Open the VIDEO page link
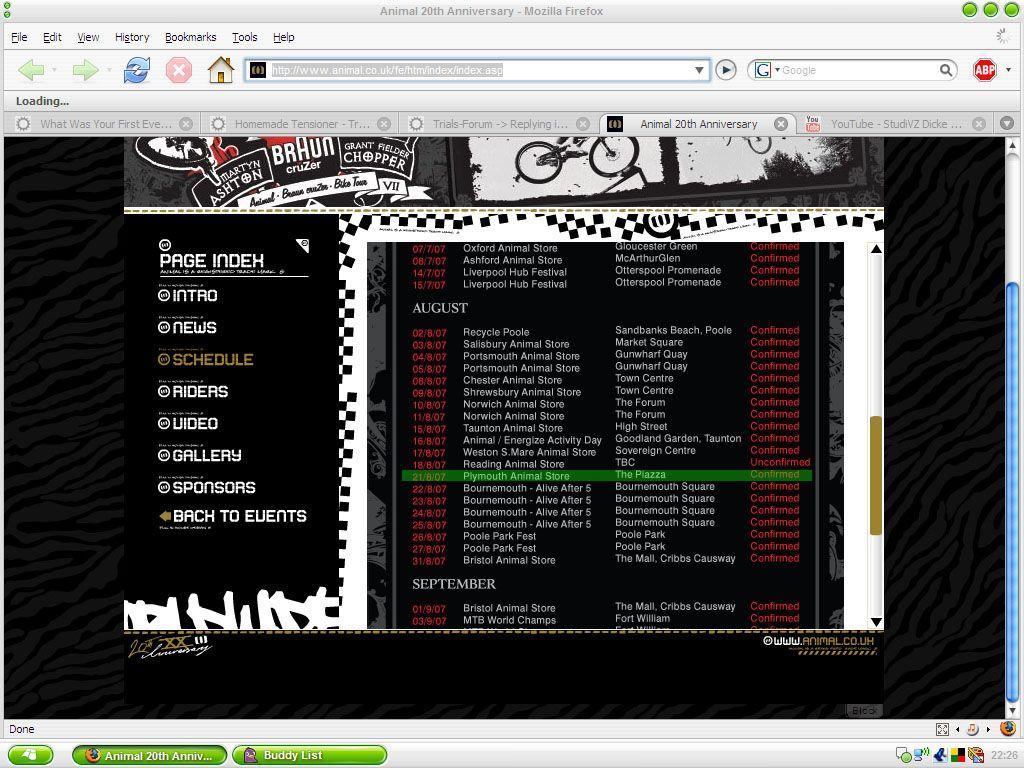1024x768 pixels. [x=188, y=423]
